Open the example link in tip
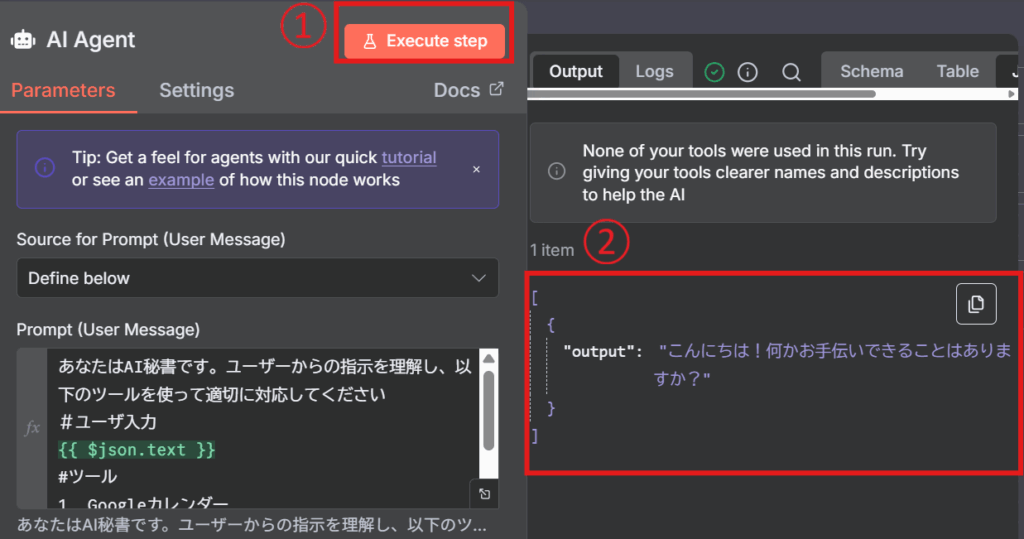The height and width of the screenshot is (539, 1024). coord(181,180)
